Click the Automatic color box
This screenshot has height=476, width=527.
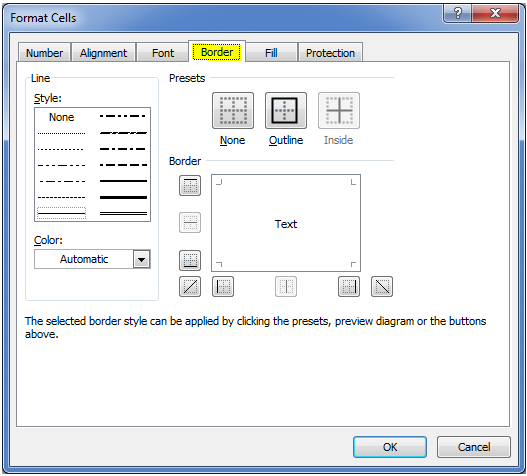84,259
